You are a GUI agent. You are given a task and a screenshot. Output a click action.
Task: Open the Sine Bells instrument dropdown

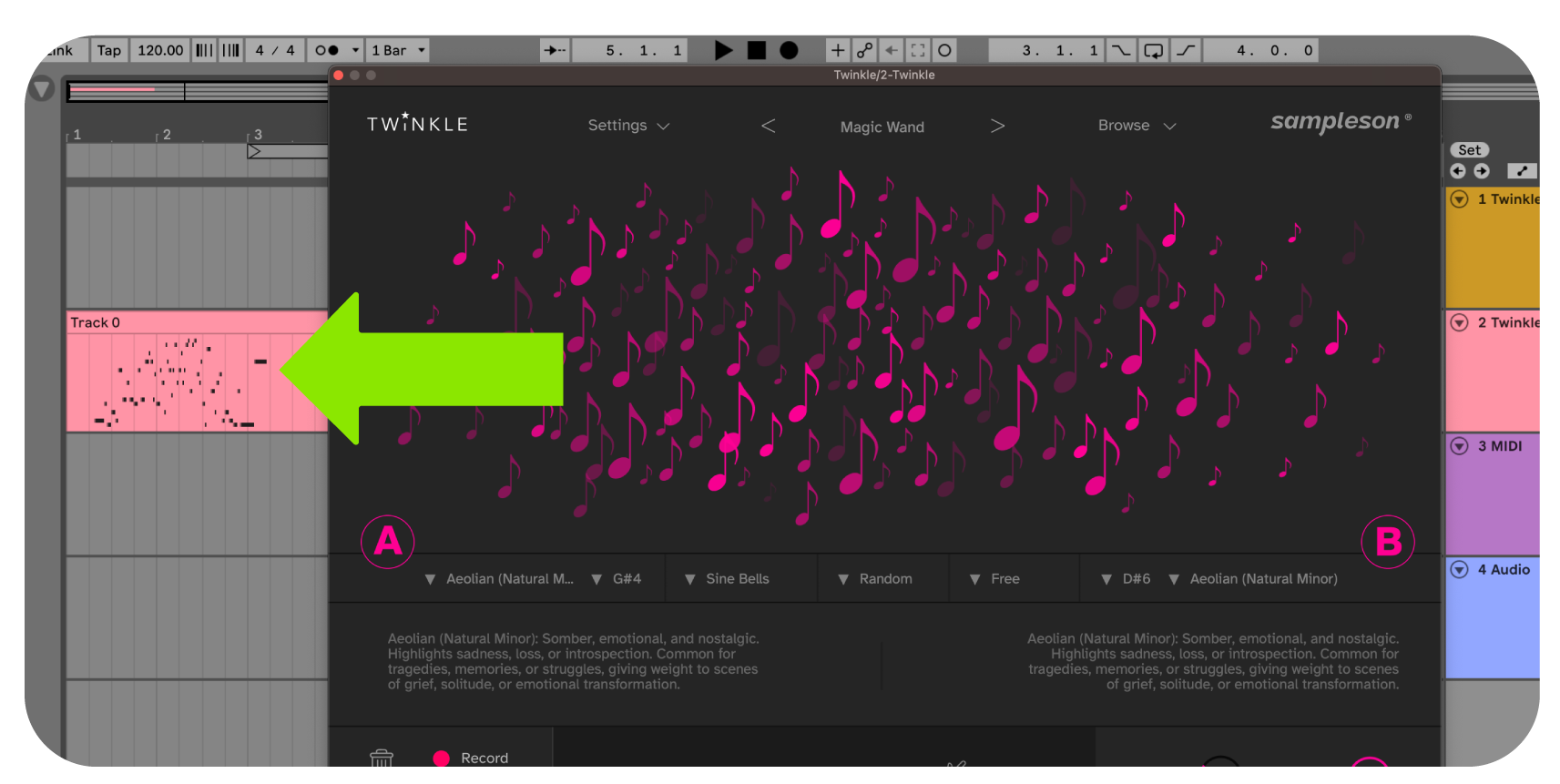(x=727, y=579)
